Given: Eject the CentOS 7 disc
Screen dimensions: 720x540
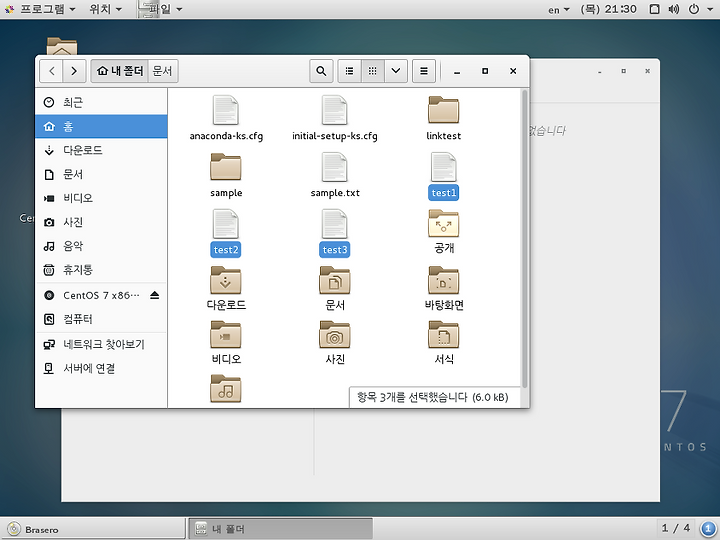Looking at the screenshot, I should coord(154,295).
